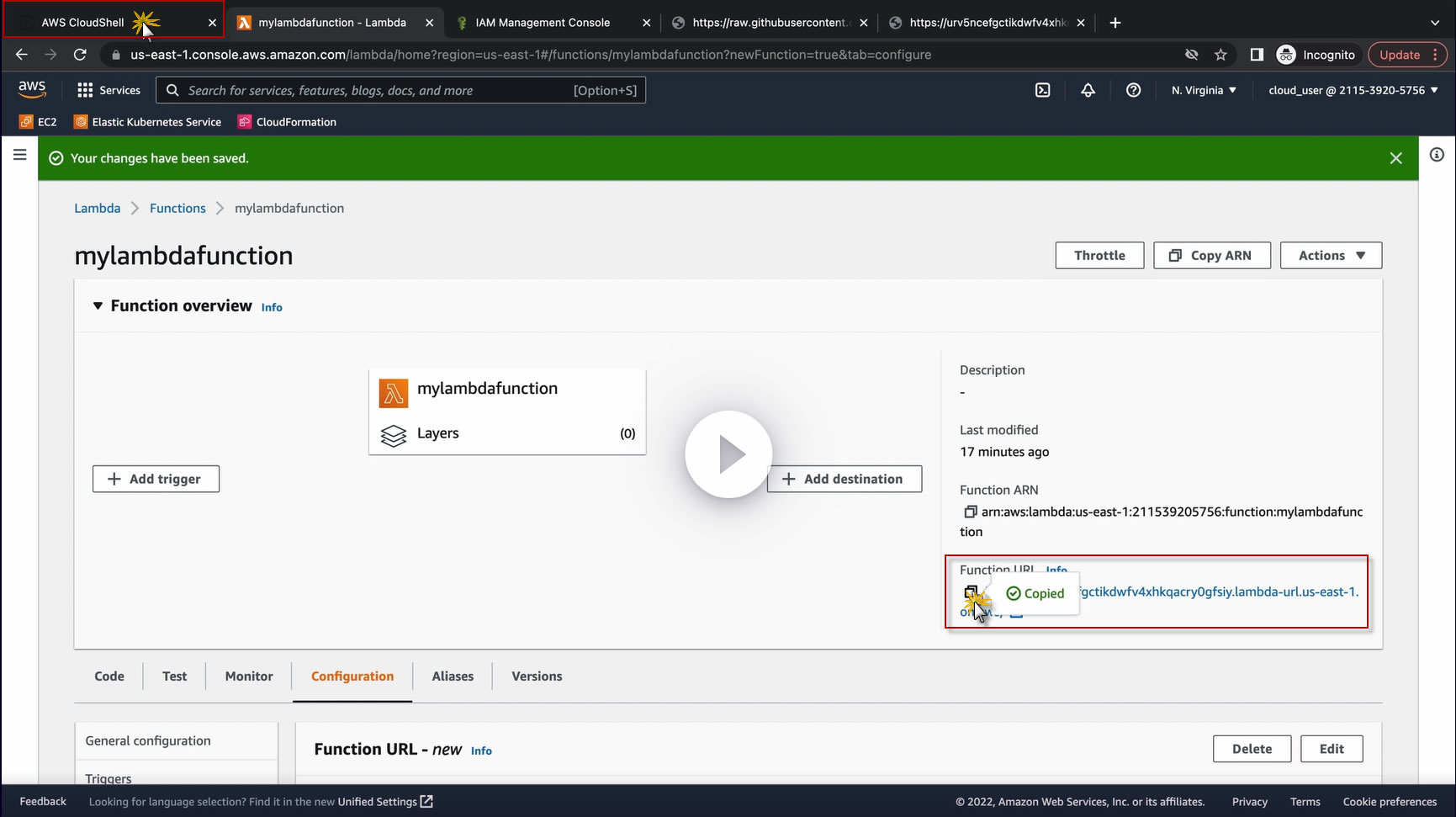This screenshot has height=817, width=1456.
Task: Close the IAM Management Console tab
Action: (646, 23)
